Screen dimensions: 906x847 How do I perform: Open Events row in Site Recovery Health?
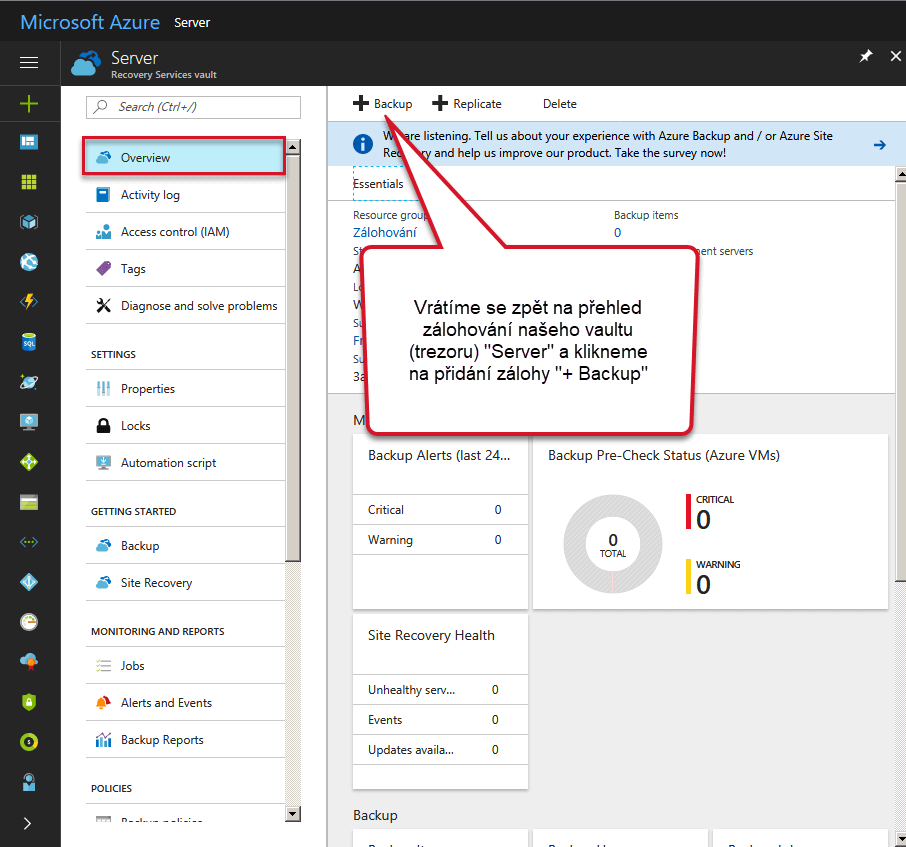[x=440, y=720]
